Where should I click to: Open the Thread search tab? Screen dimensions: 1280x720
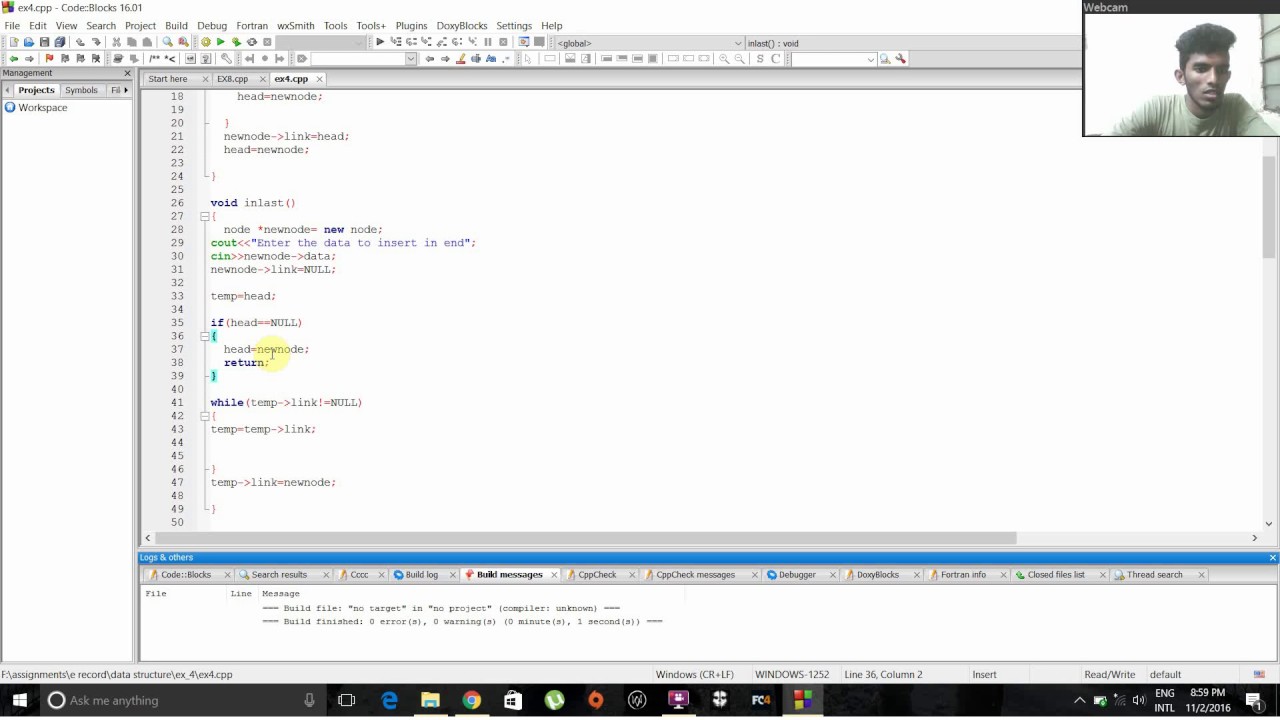point(1154,575)
